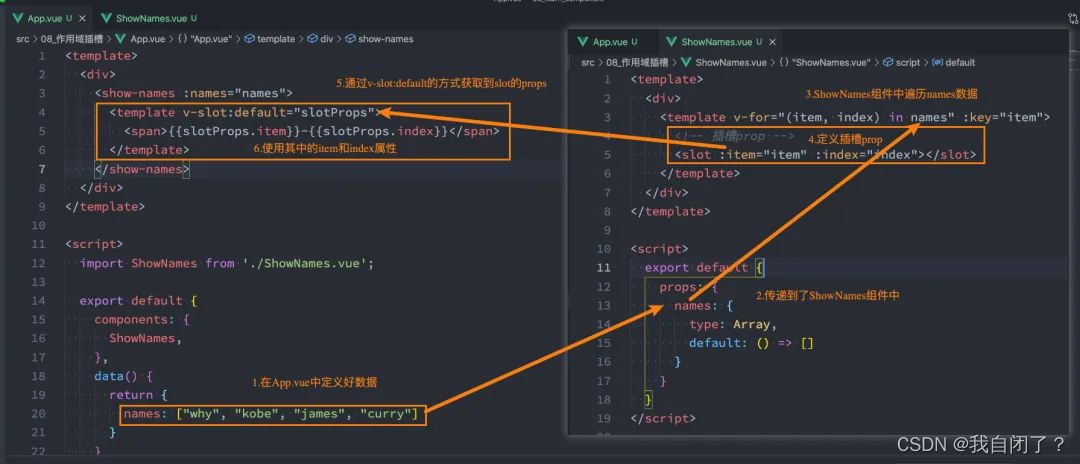Switch to the ShowNames.vue tab in the left editor
Image resolution: width=1080 pixels, height=464 pixels.
tap(149, 18)
